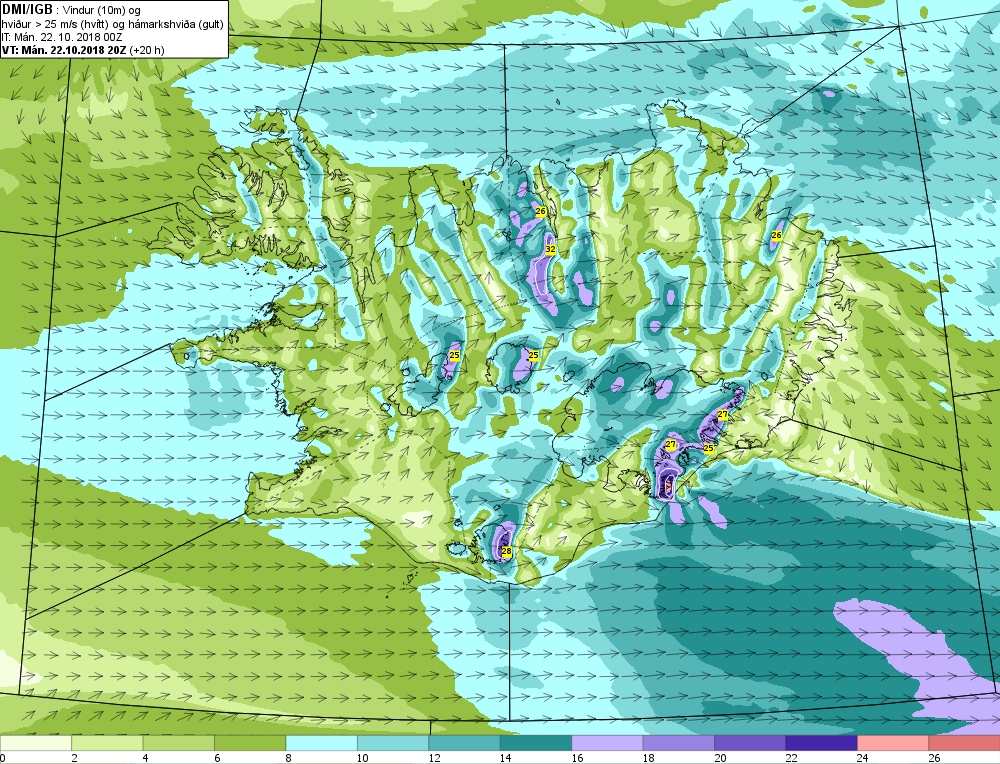The image size is (1000, 764).
Task: Click the 'VT: Mán. 22.10.2018 20Z' valid-time text
Action: (64, 50)
